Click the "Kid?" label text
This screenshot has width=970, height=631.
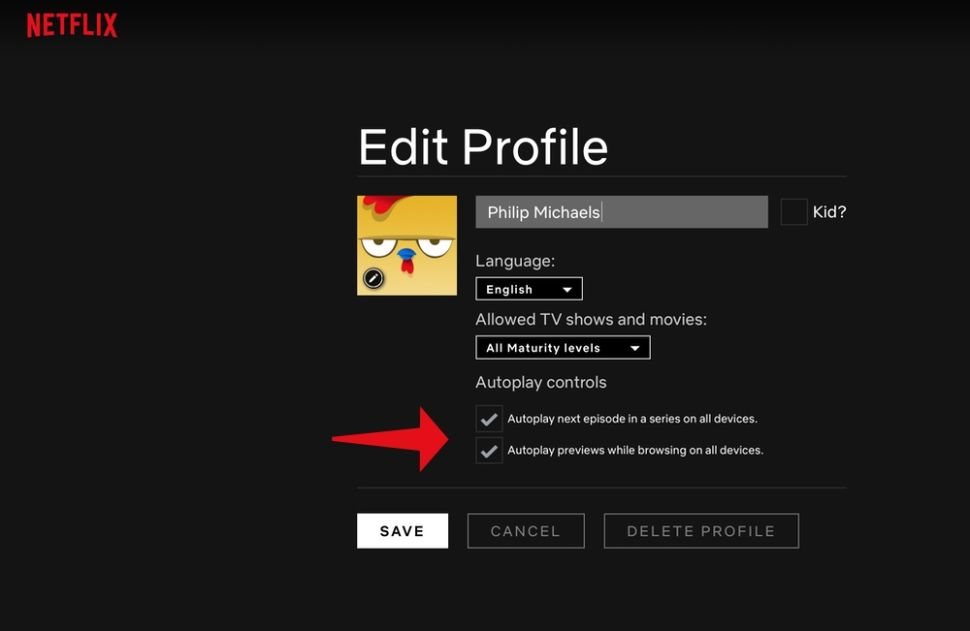point(829,212)
